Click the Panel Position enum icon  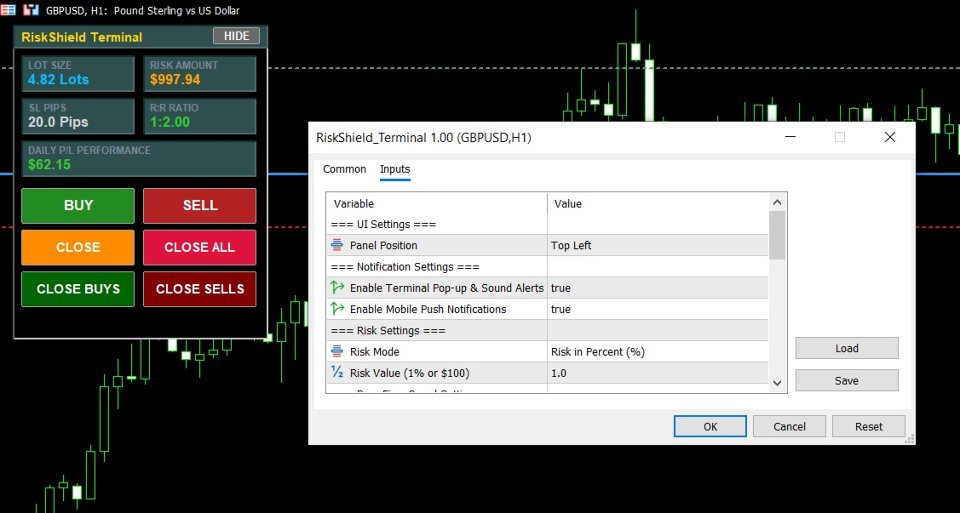pyautogui.click(x=337, y=245)
